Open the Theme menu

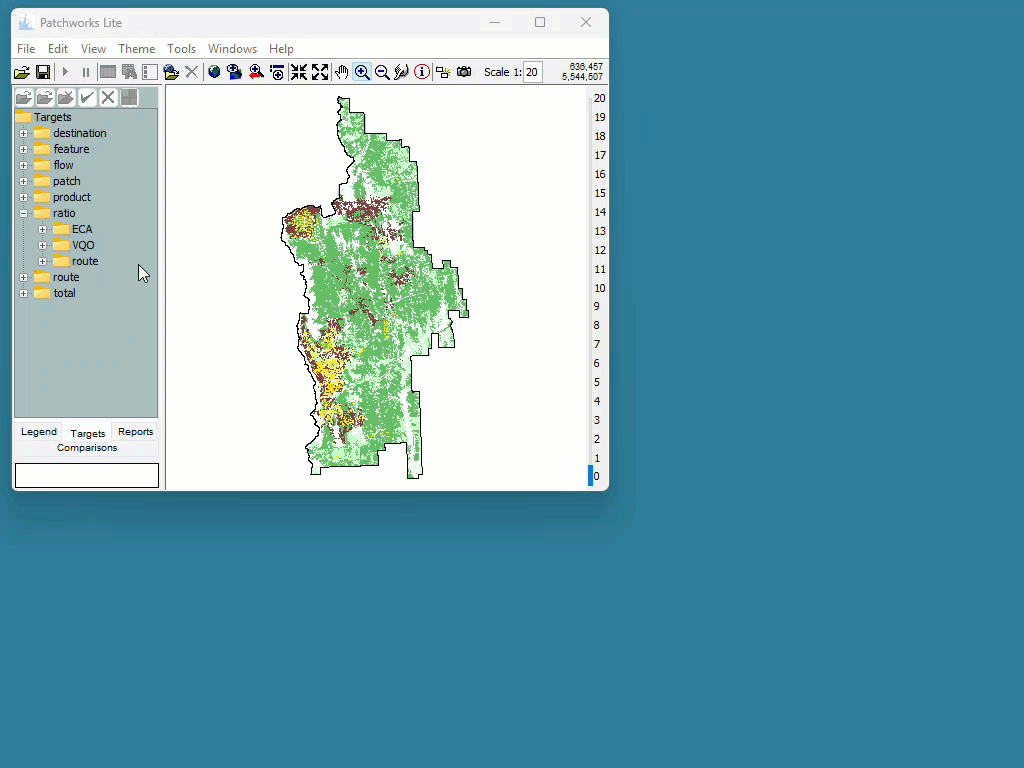pos(136,49)
